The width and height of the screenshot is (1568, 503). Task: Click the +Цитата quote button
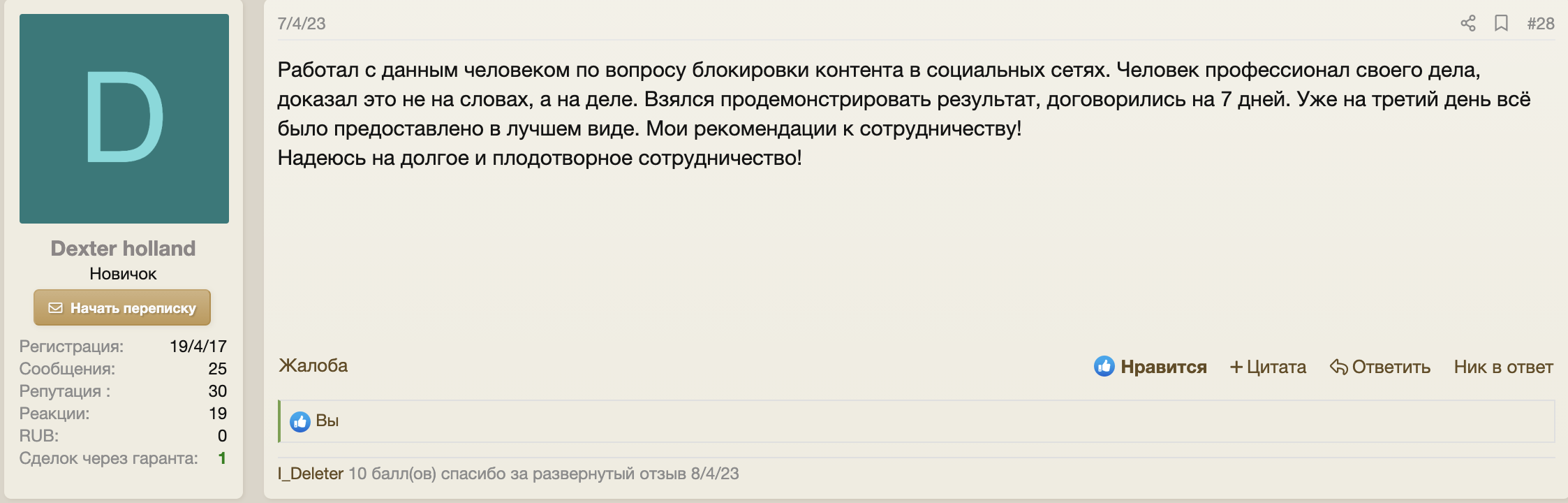tap(1268, 367)
